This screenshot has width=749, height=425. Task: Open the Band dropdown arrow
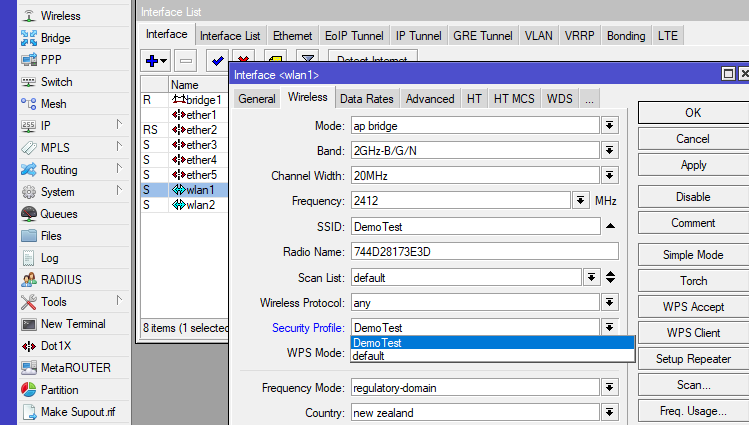[x=609, y=151]
